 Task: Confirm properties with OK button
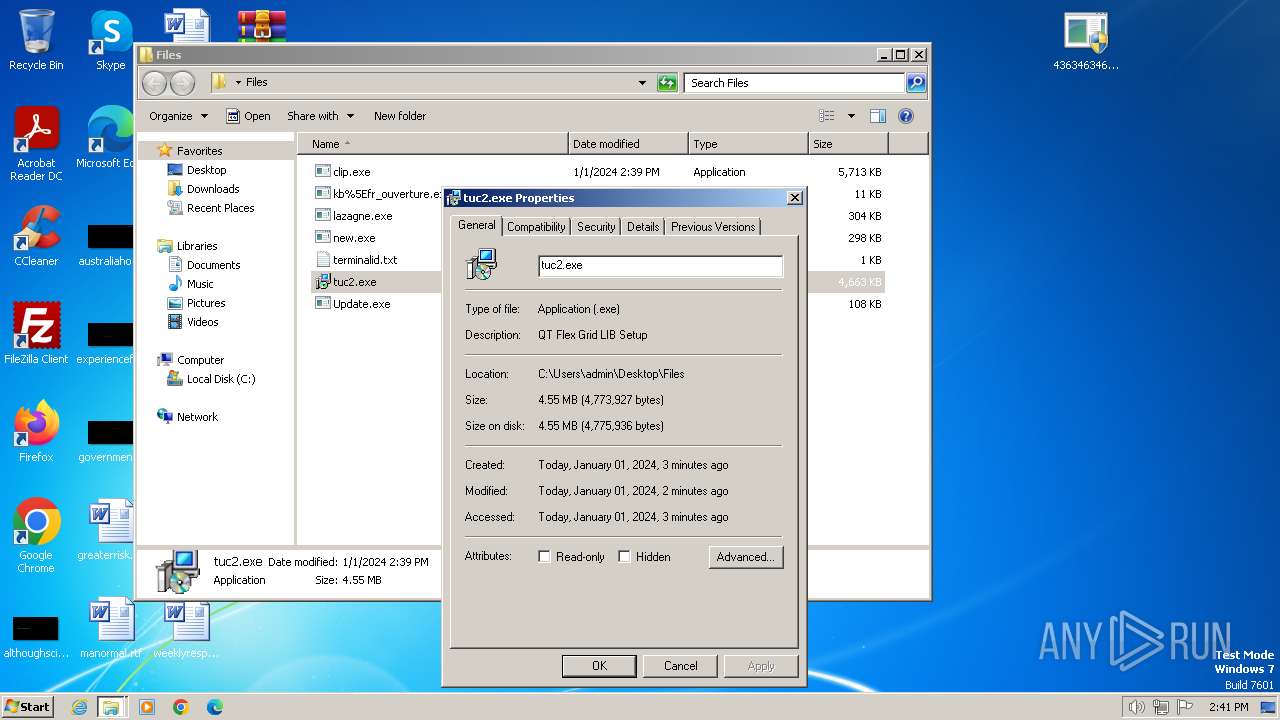[x=599, y=666]
